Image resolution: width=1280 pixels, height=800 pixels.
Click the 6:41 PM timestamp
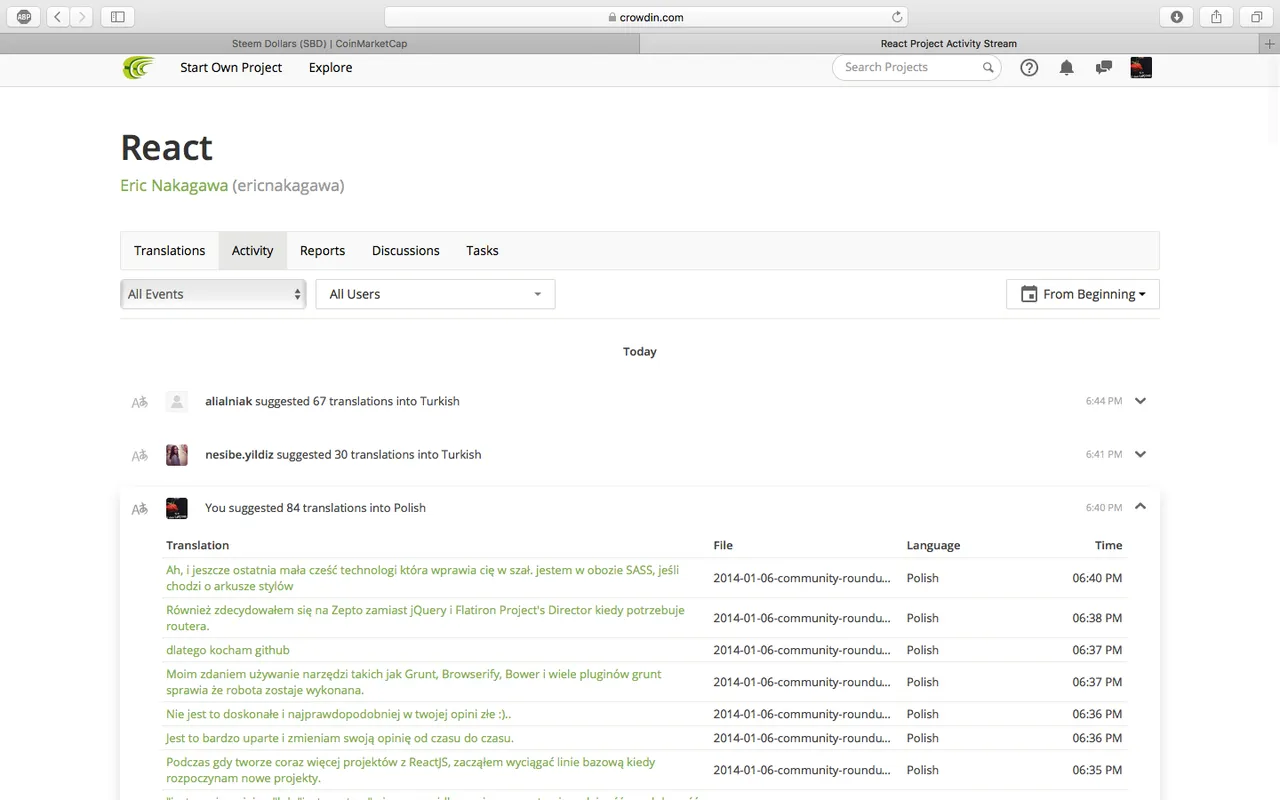pos(1104,454)
